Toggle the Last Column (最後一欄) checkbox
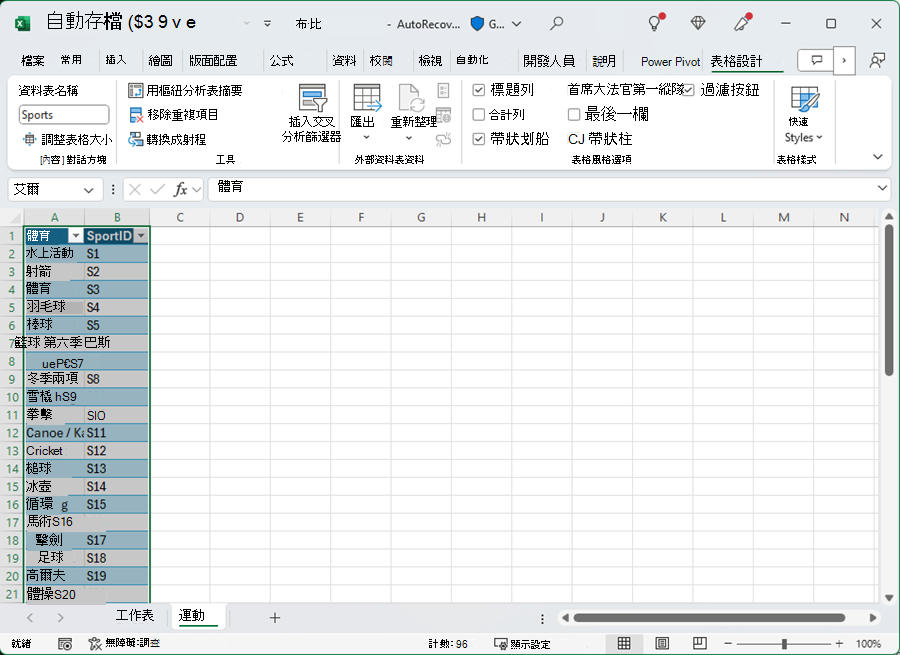 [x=574, y=114]
